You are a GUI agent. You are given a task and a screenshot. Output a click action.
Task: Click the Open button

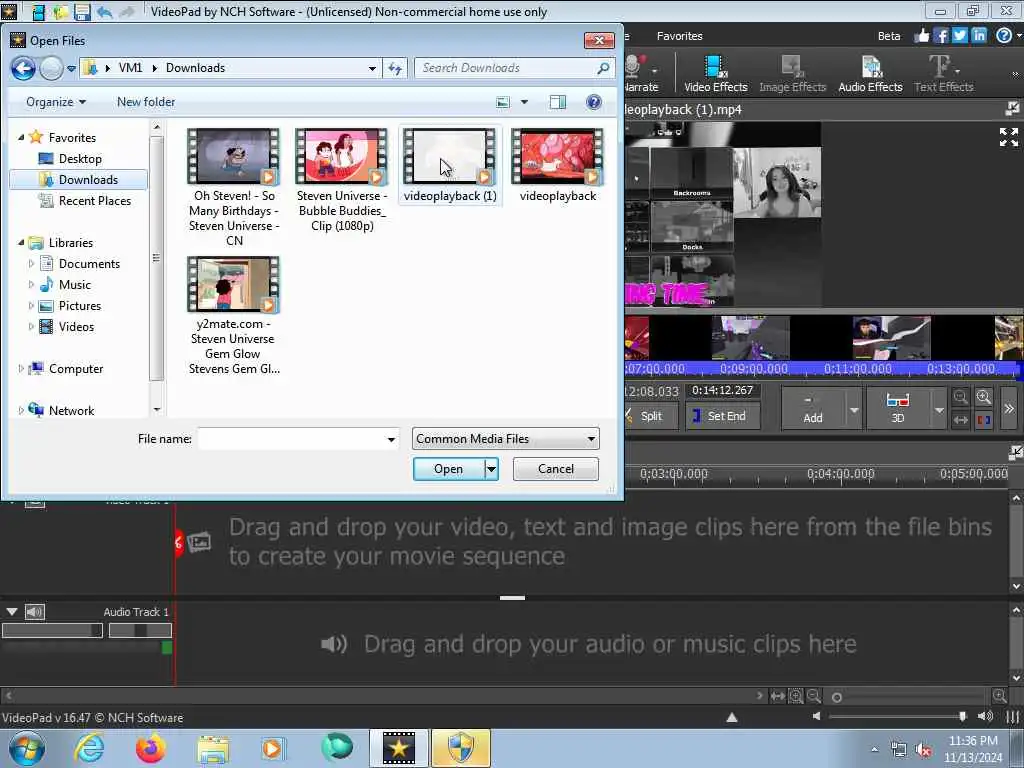(x=449, y=469)
